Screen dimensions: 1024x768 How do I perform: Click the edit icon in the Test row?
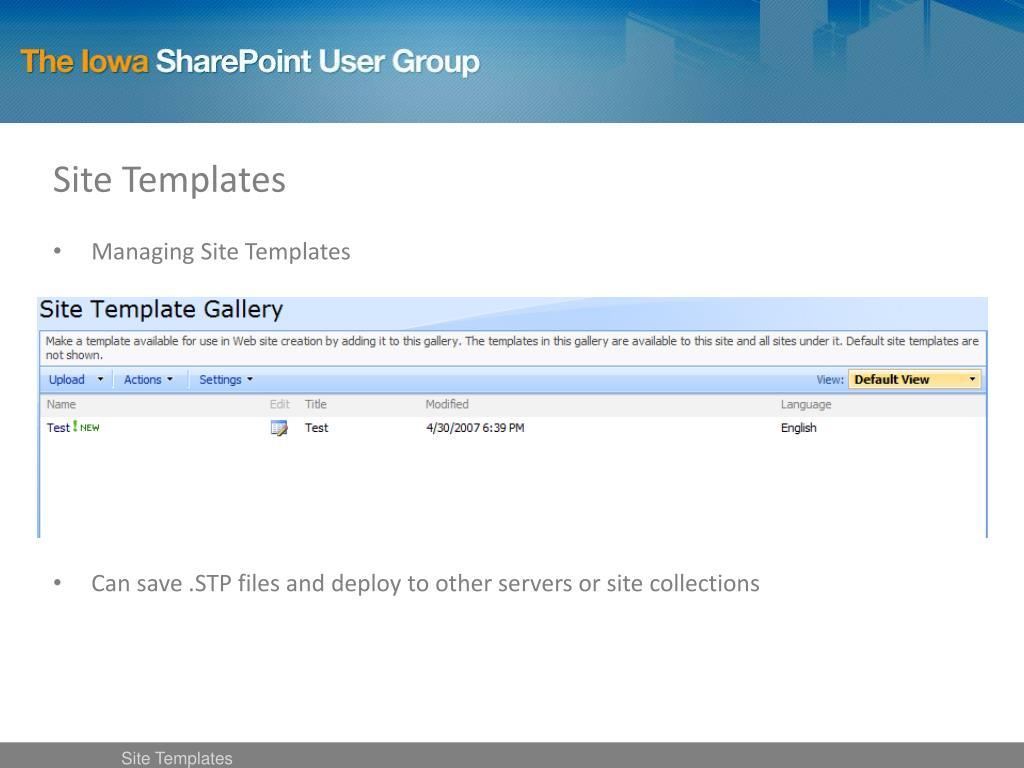pyautogui.click(x=279, y=428)
